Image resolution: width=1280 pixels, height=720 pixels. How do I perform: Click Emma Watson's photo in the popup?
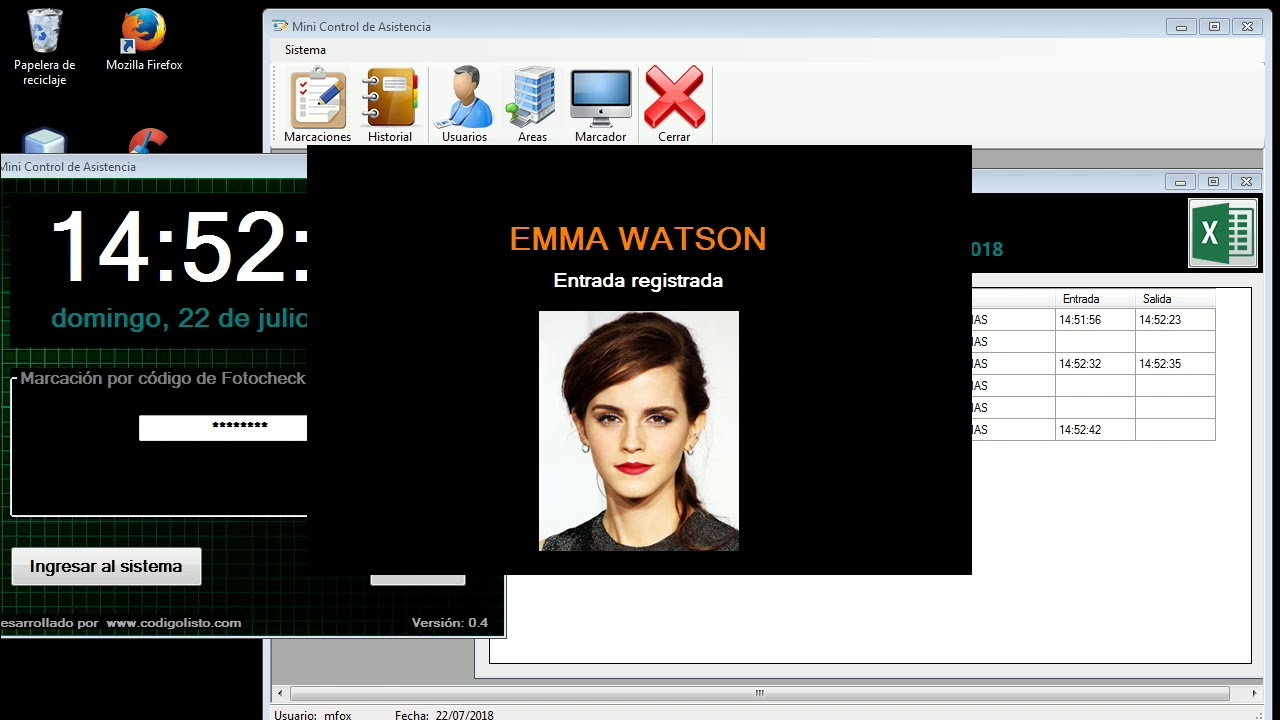click(x=639, y=431)
